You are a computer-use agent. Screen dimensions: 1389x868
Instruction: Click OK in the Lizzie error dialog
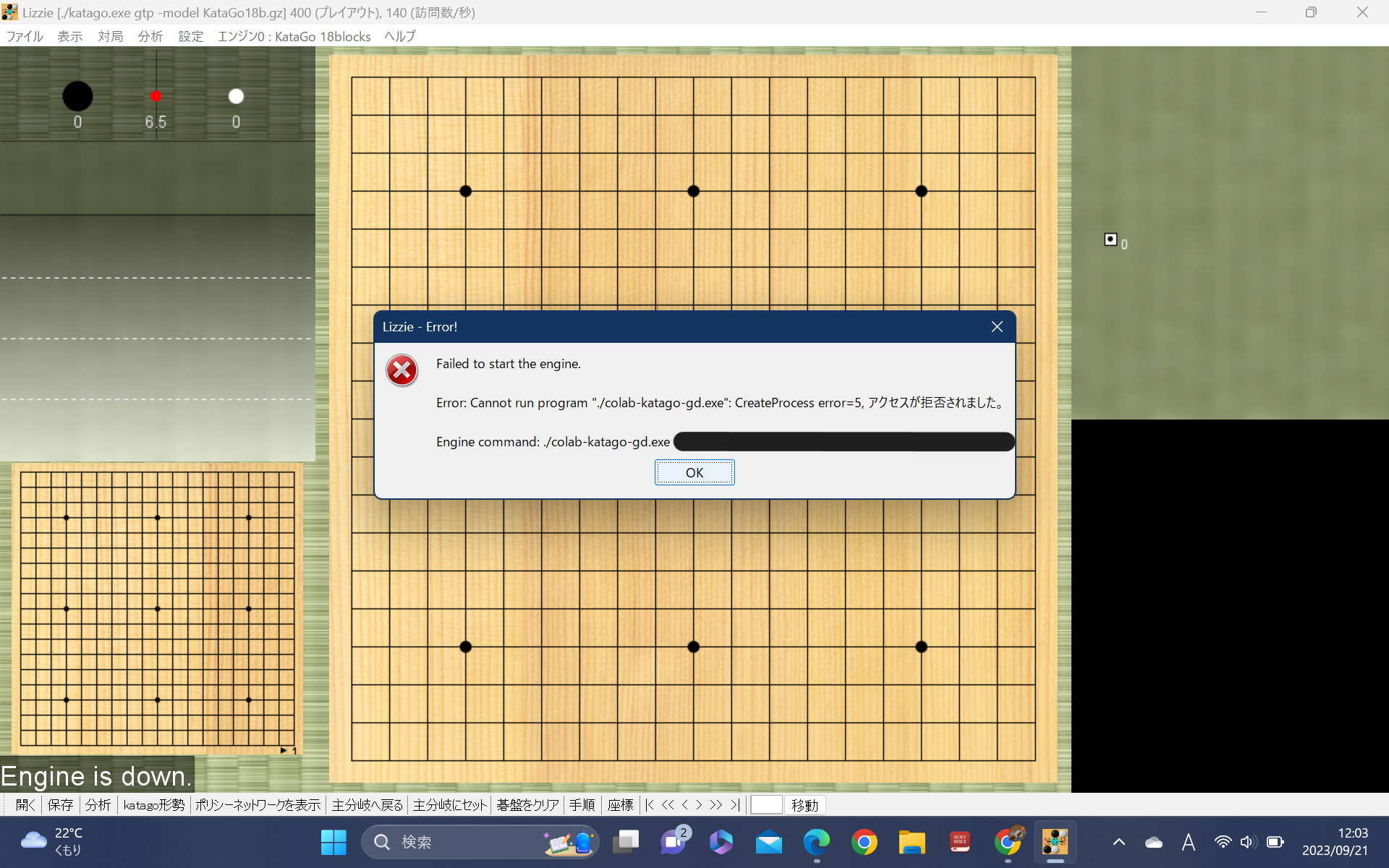coord(694,472)
